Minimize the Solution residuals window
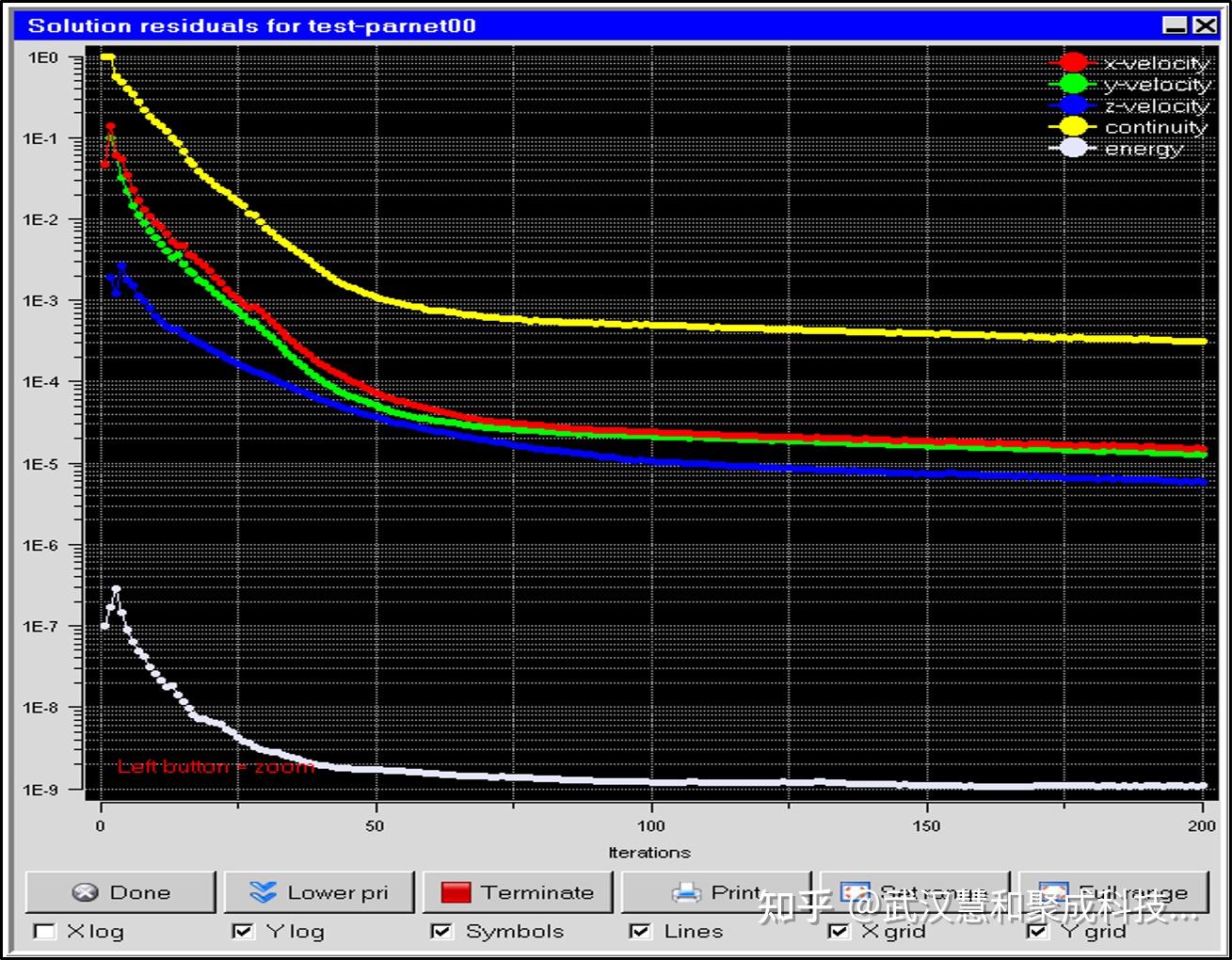 [1175, 25]
